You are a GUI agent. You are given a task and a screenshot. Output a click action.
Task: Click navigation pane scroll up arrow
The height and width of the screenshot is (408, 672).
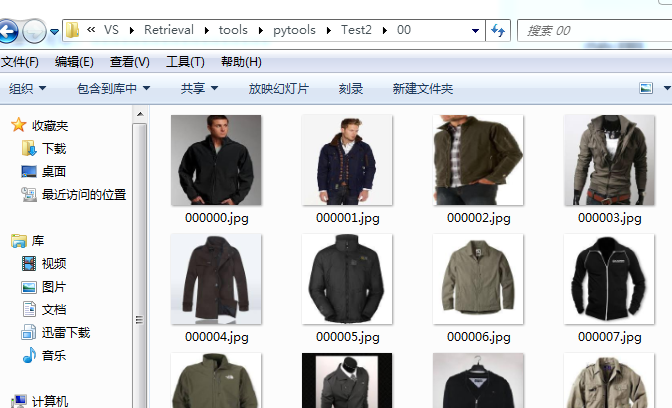tap(140, 114)
